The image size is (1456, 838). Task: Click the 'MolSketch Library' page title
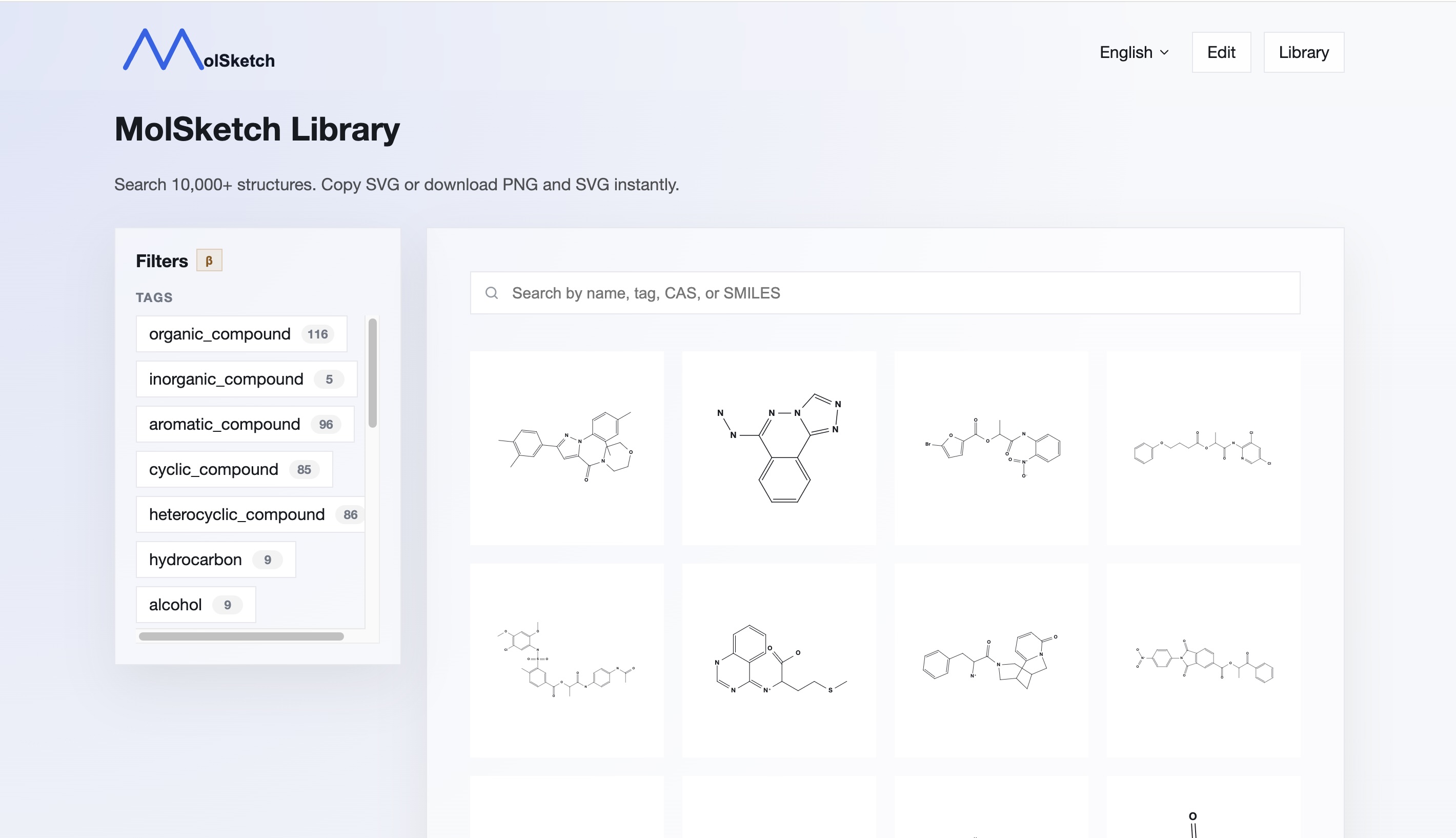[257, 129]
